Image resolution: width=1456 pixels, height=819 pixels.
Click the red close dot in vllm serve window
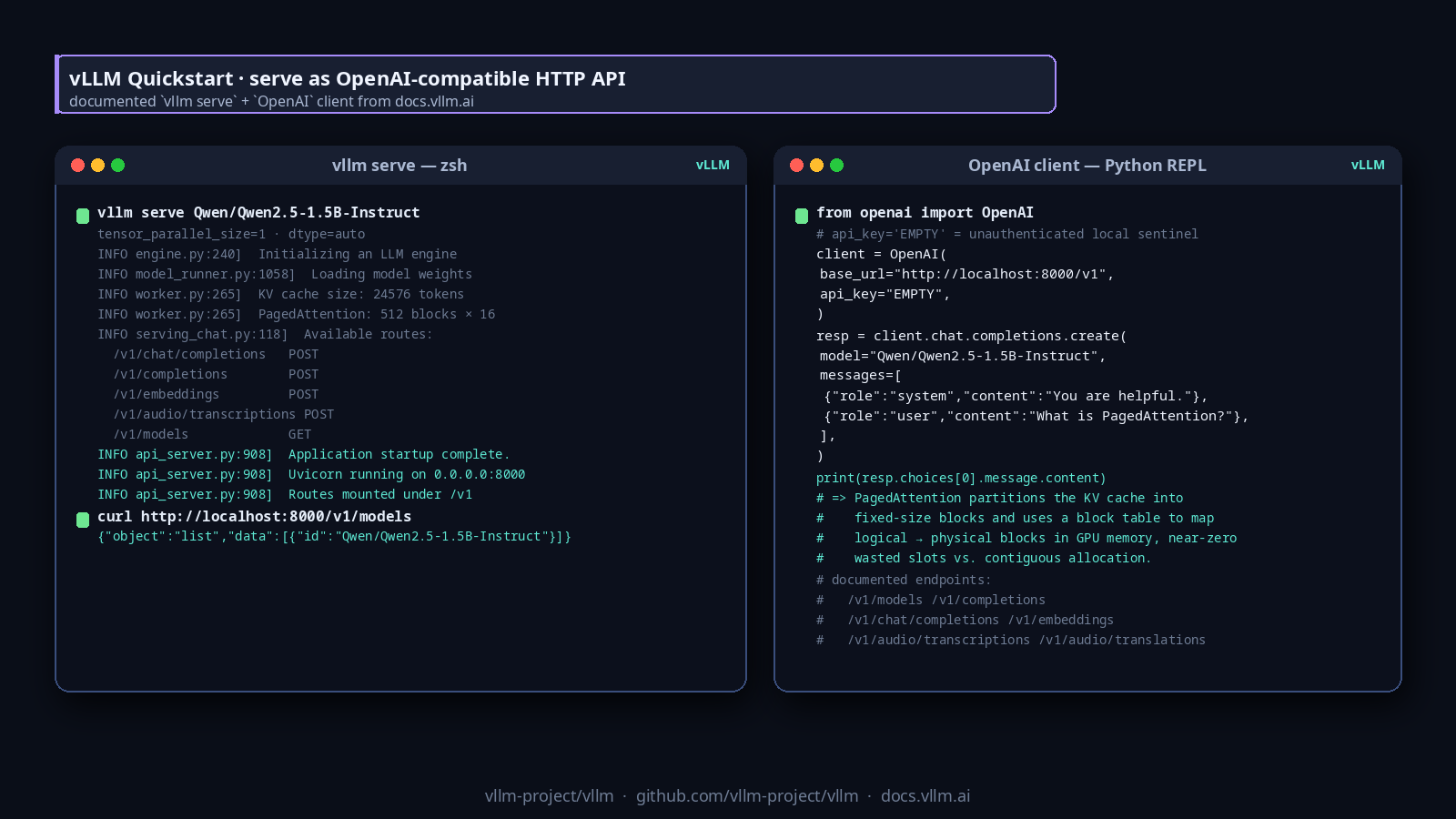[x=77, y=165]
